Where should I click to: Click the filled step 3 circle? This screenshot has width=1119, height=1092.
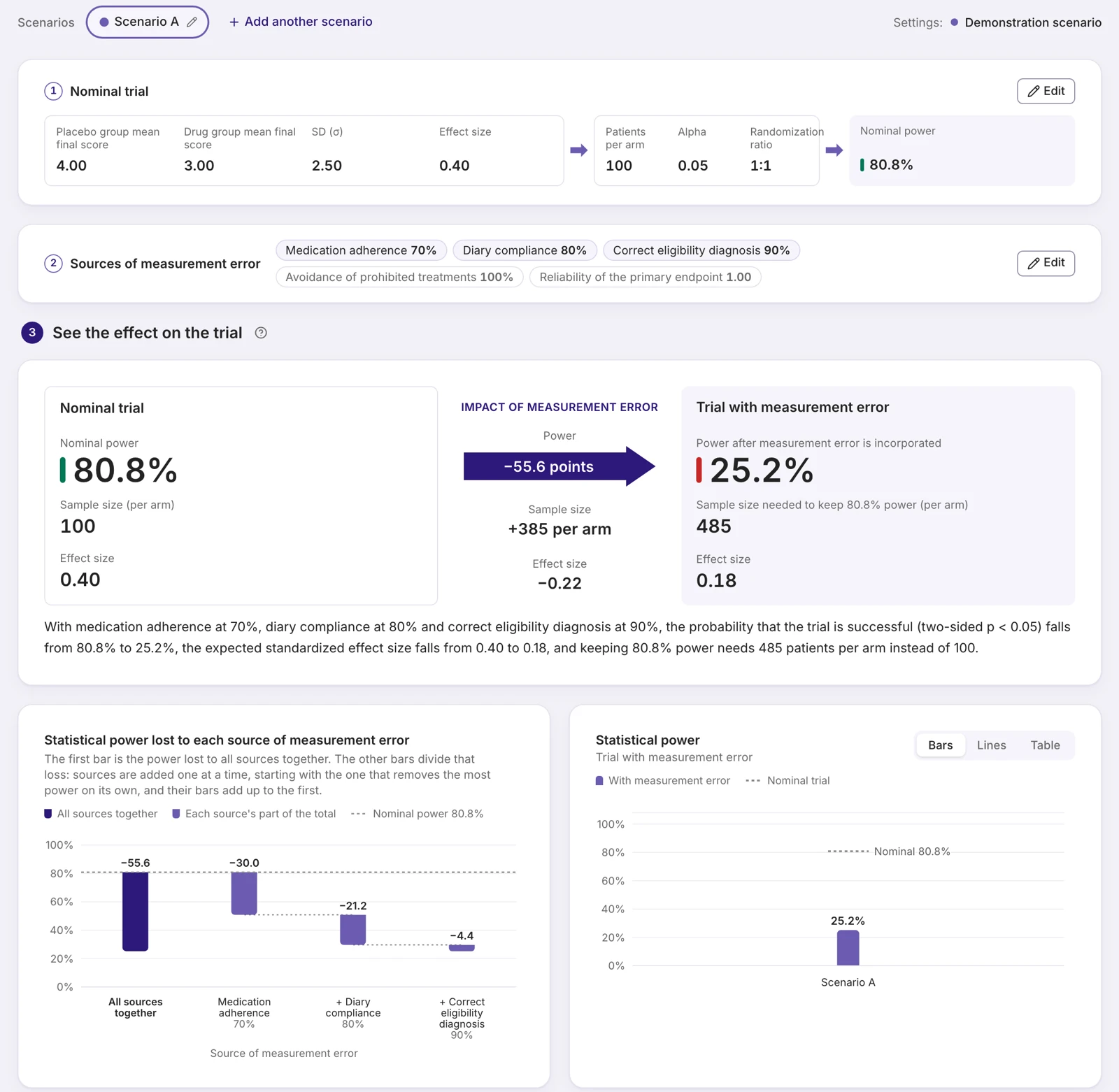(32, 333)
